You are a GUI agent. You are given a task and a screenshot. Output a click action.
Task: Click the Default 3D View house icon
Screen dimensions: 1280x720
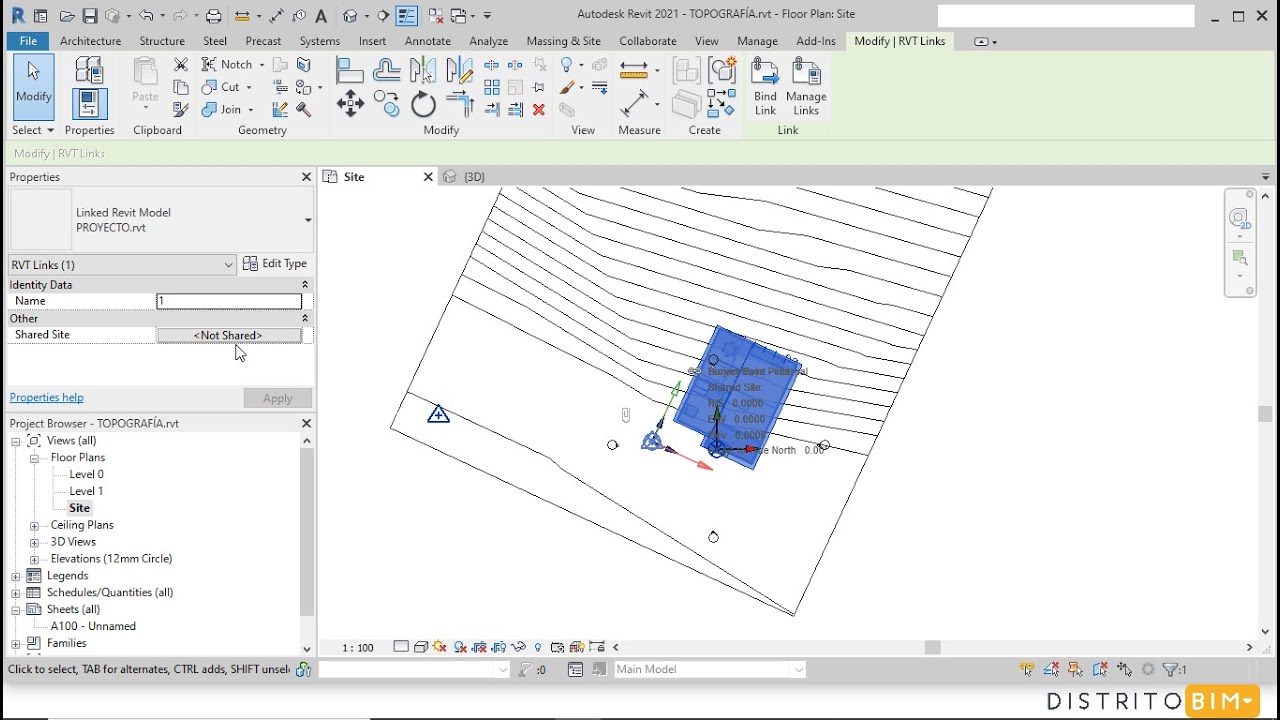pyautogui.click(x=350, y=16)
